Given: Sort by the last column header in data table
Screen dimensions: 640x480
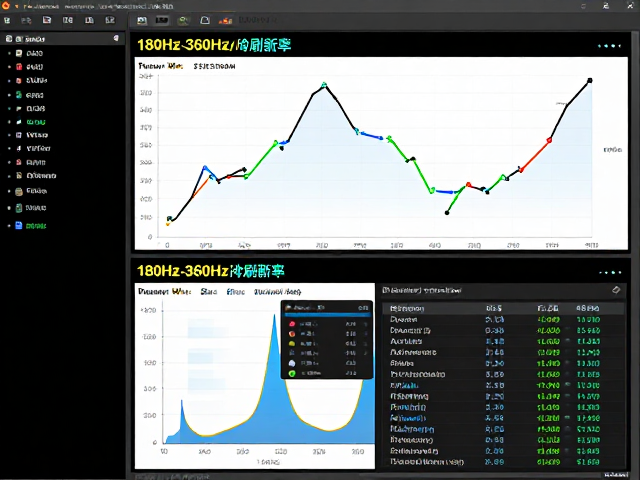Looking at the screenshot, I should coord(588,309).
